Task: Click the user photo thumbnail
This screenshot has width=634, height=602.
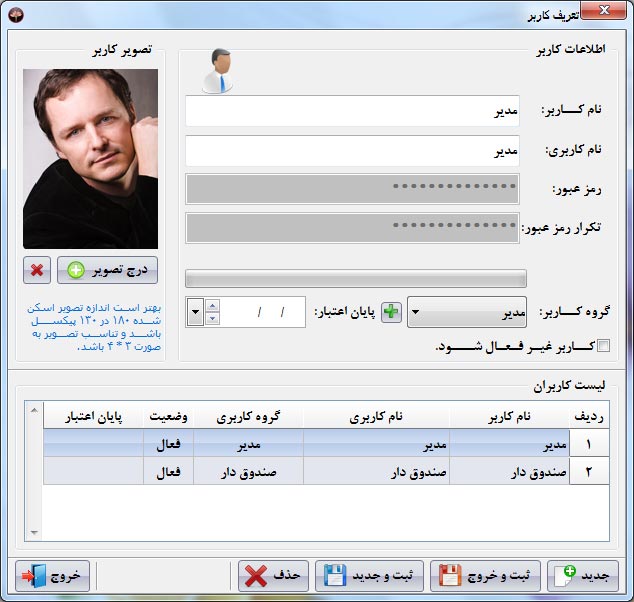Action: pos(90,159)
